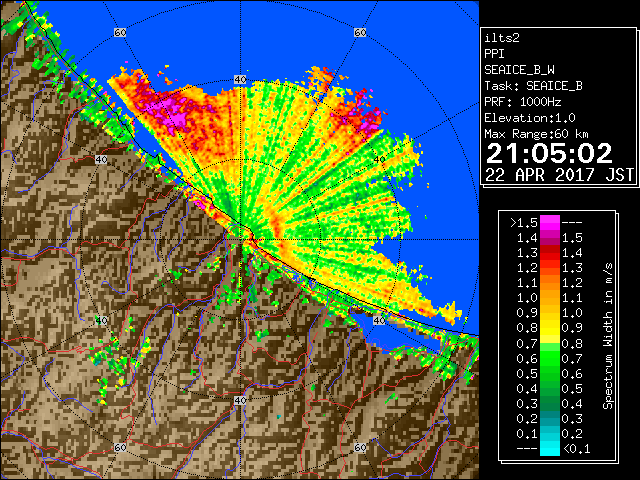Viewport: 640px width, 480px height.
Task: Click the southwest 60 km ring label
Action: click(120, 448)
